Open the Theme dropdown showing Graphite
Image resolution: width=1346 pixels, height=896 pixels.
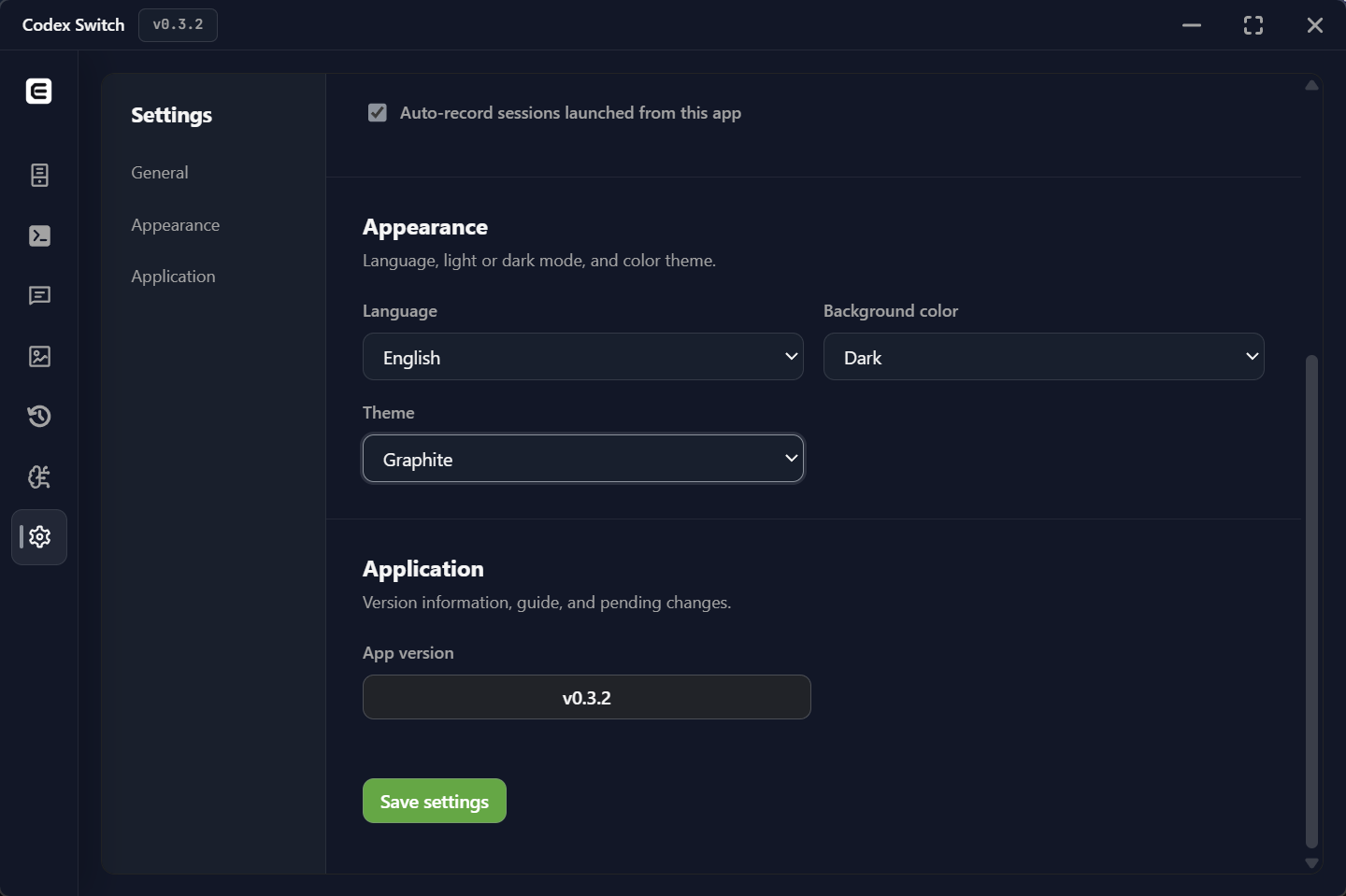point(583,459)
